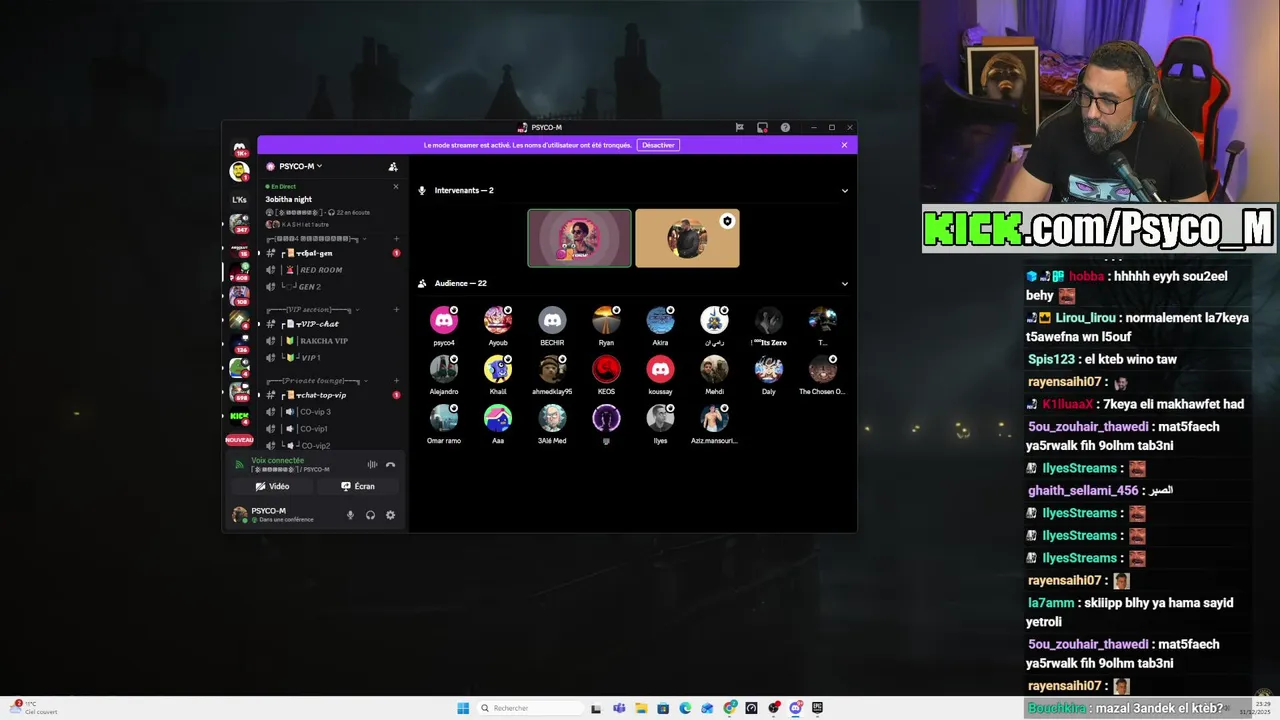Collapse the Intervenants section chevron
This screenshot has width=1280, height=720.
click(x=844, y=191)
